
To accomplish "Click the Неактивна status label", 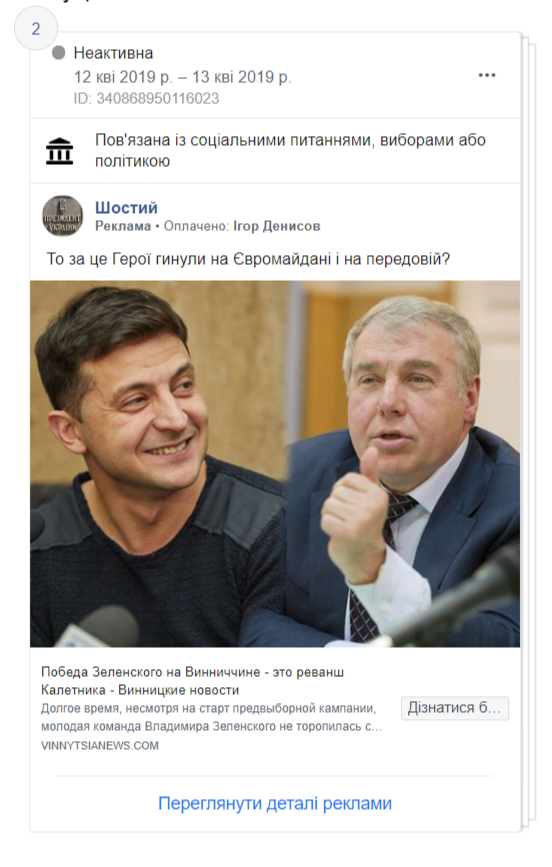I will (x=113, y=53).
